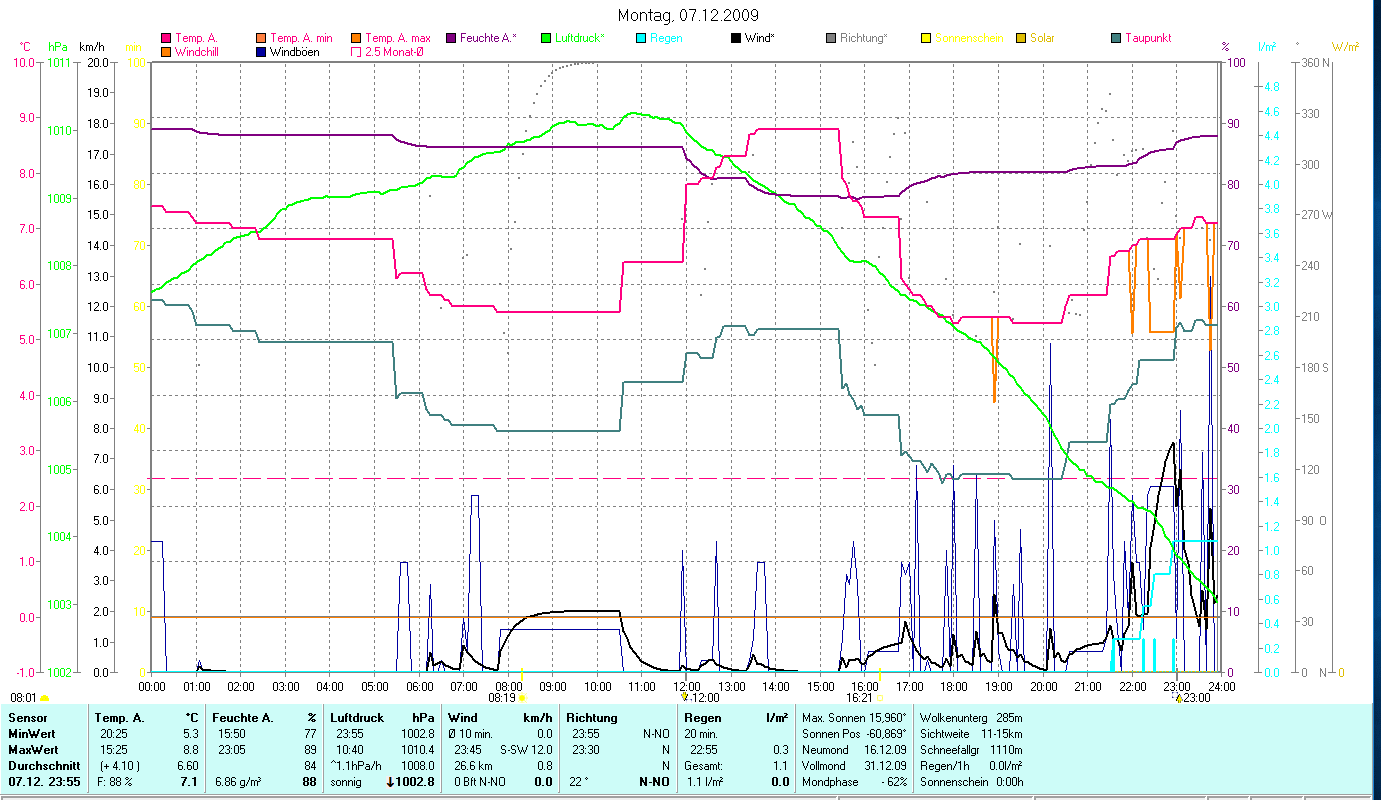
Task: Click the Richtung column header in the table
Action: (592, 718)
